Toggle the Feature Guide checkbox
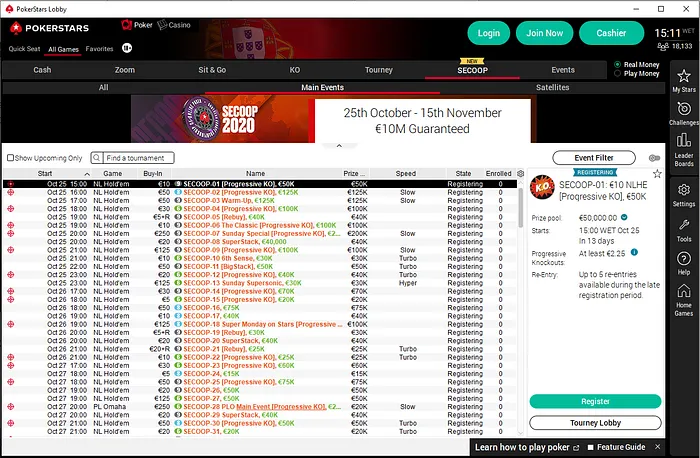700x458 pixels. [x=591, y=447]
